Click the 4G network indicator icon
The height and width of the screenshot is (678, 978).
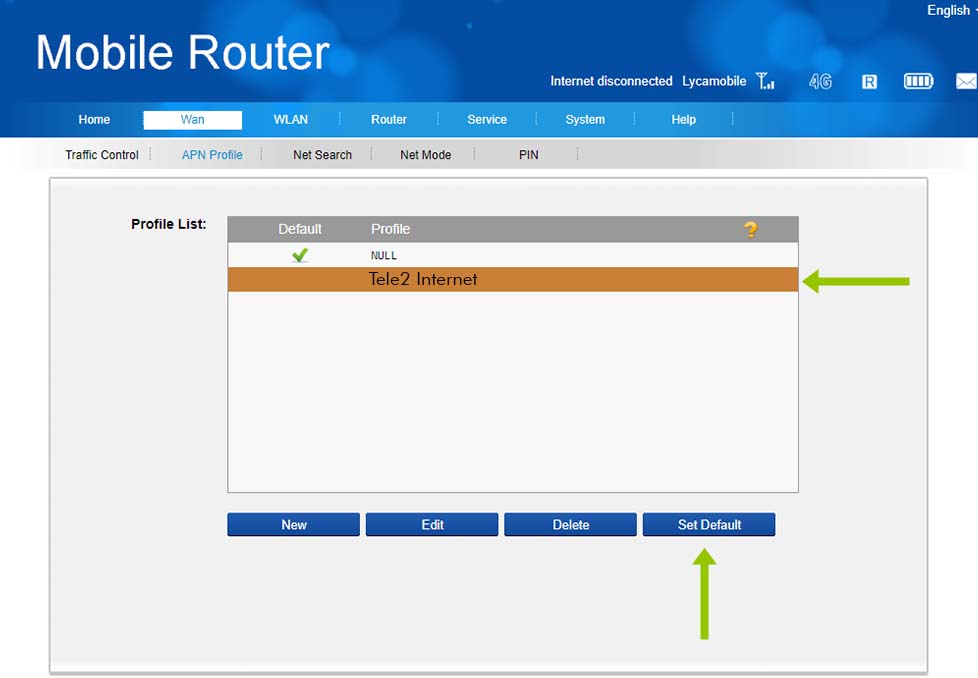(820, 81)
